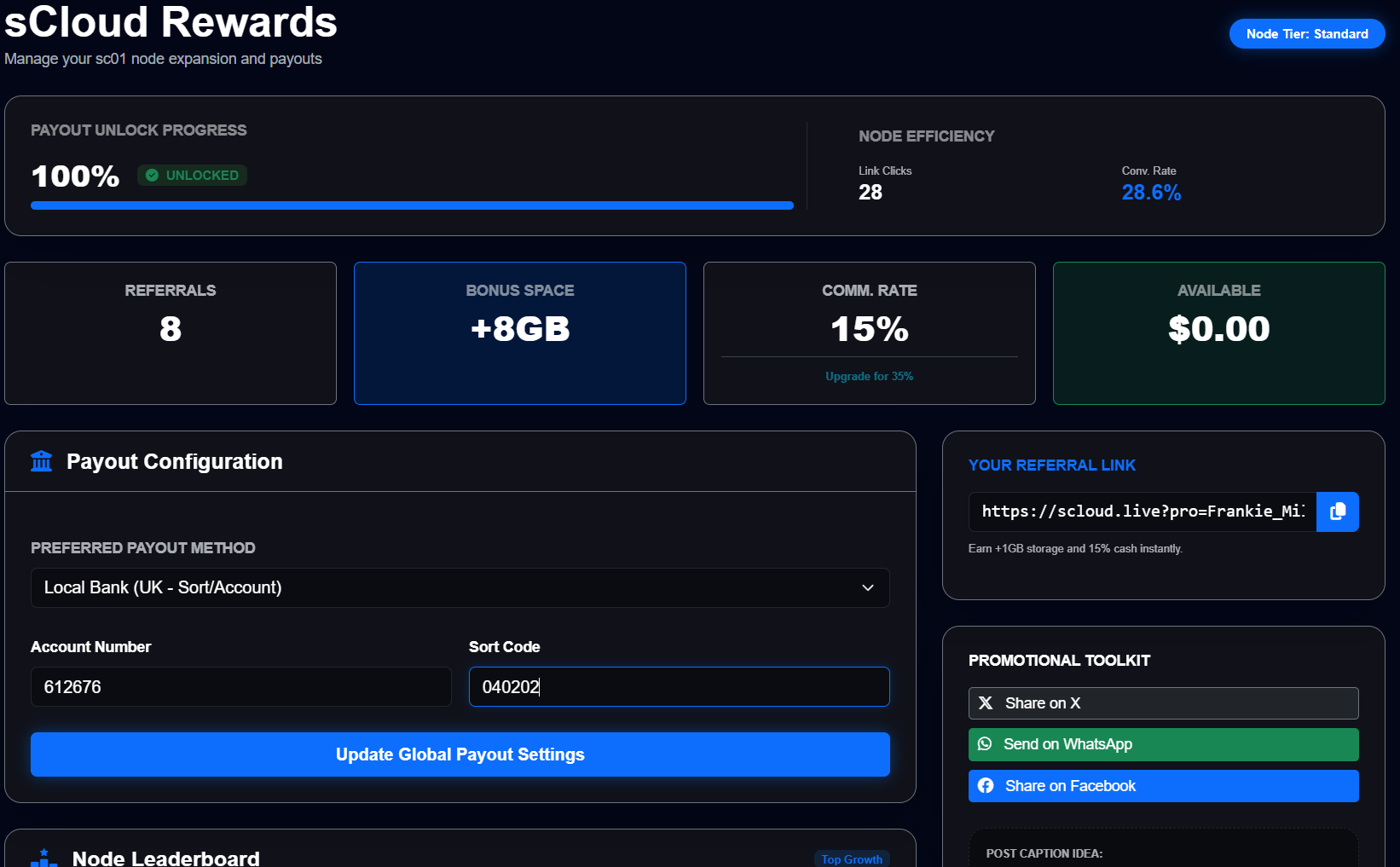Image resolution: width=1400 pixels, height=867 pixels.
Task: Click the Top Growth tab on the leaderboard
Action: 852,858
